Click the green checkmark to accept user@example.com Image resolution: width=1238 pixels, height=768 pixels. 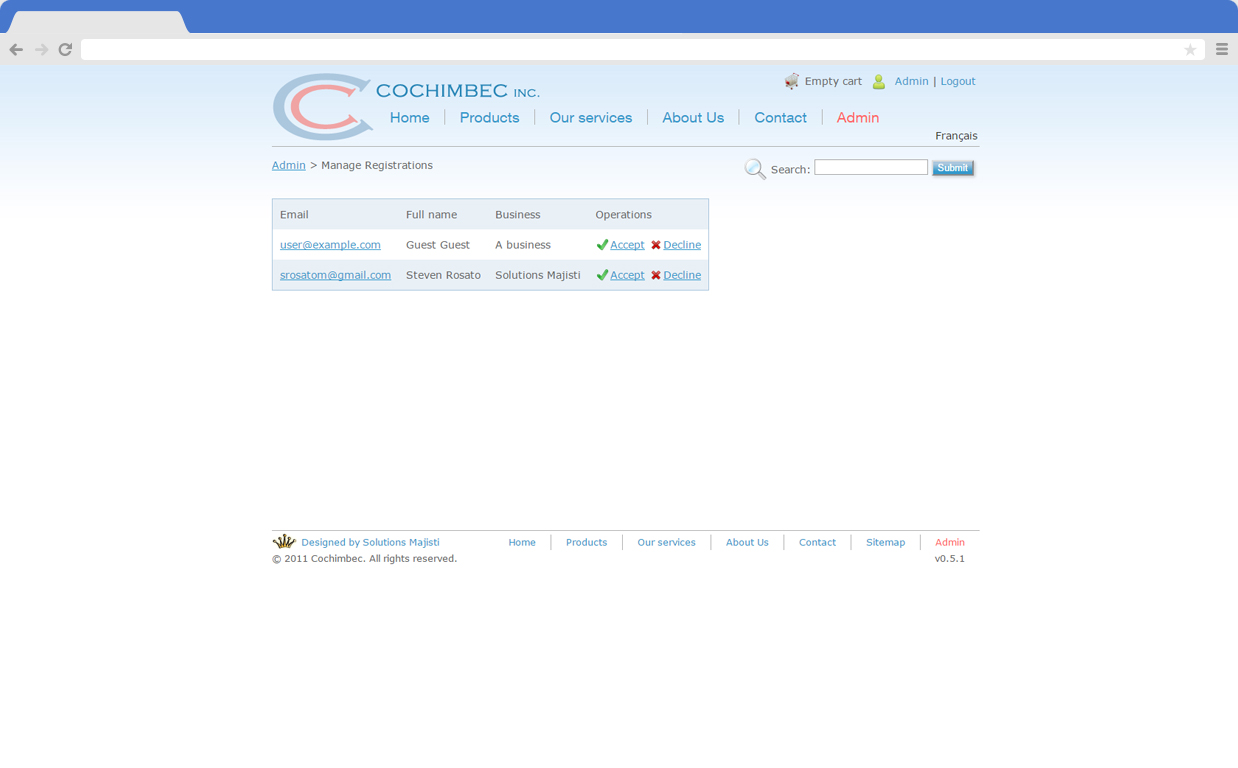(x=602, y=244)
